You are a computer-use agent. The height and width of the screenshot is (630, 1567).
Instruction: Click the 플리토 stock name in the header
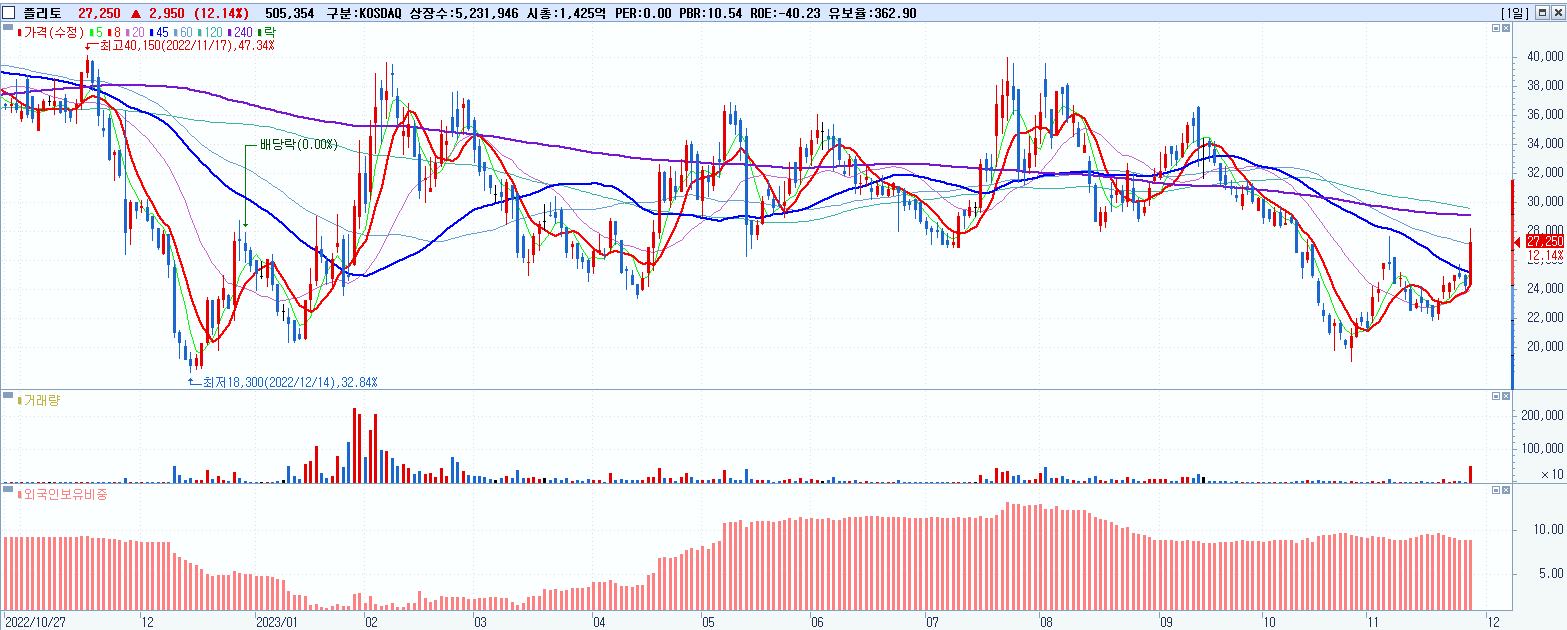(x=42, y=13)
